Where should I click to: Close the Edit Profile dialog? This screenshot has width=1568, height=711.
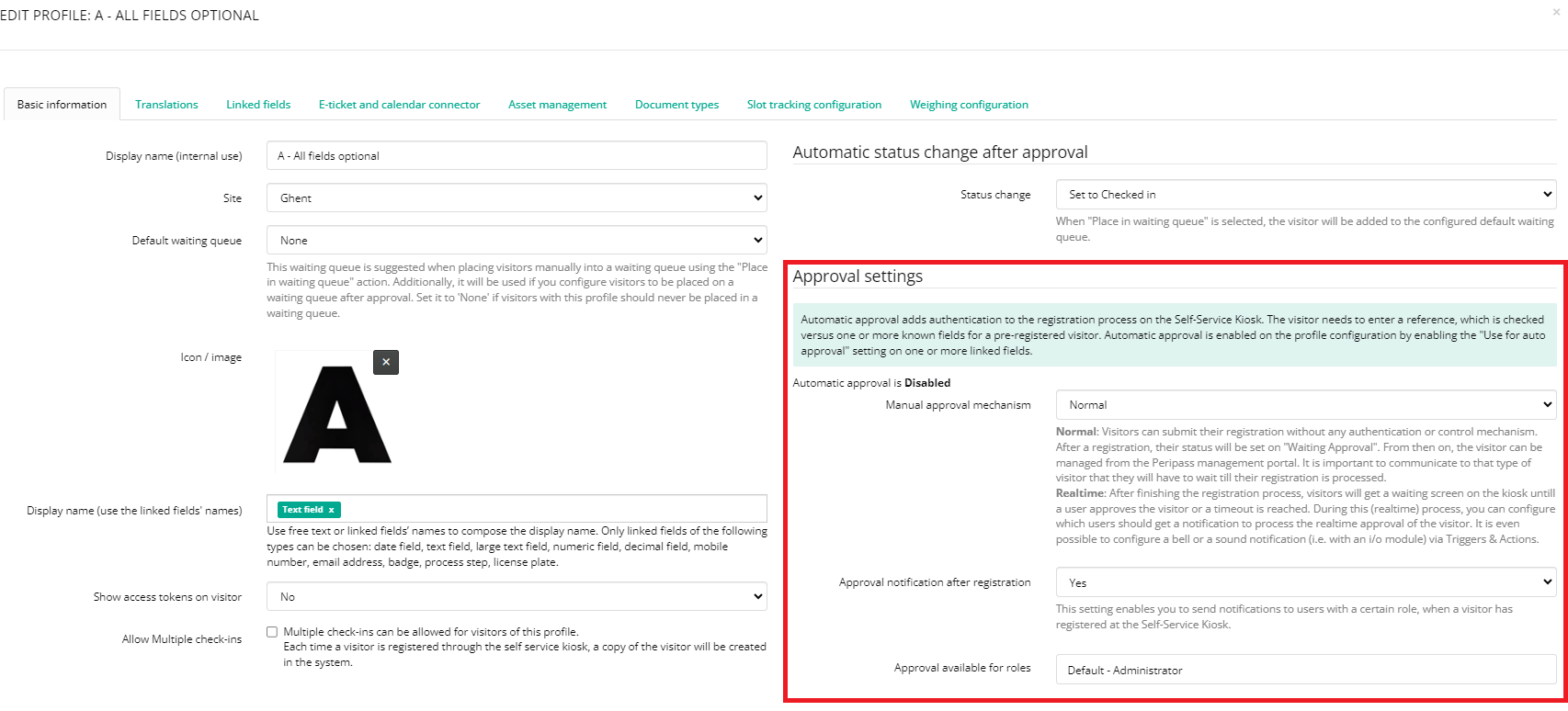1555,13
